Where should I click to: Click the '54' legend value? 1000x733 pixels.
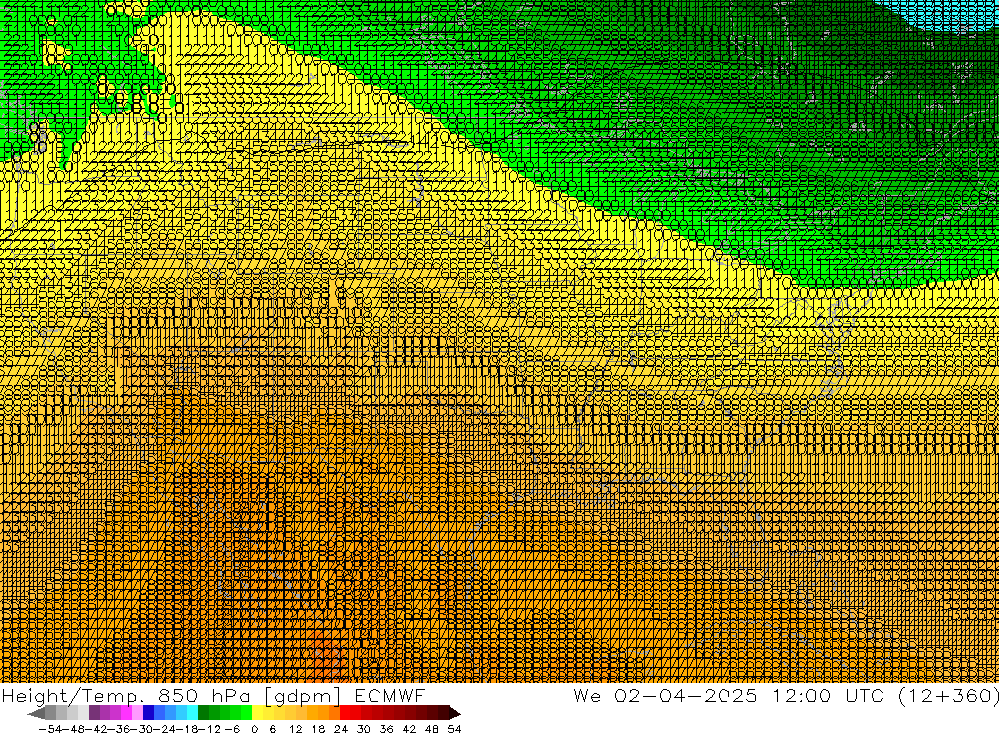(x=454, y=729)
